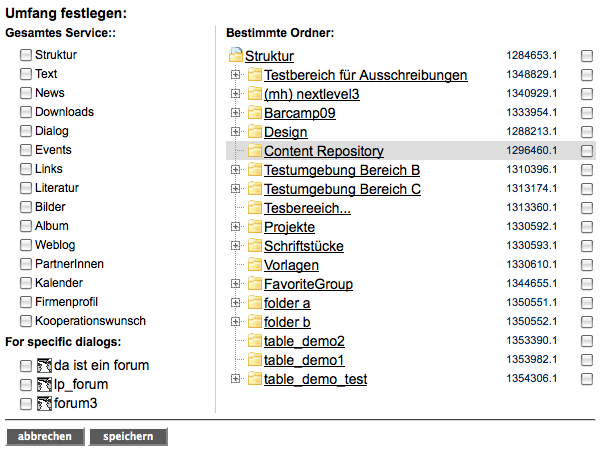Screen dimensions: 605x453
Task: Enable the News service checkbox
Action: tap(26, 93)
